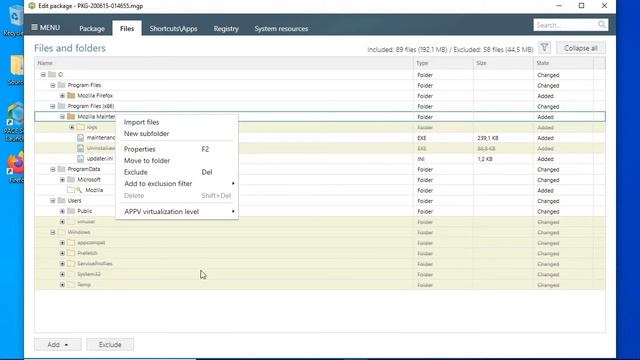Click the Collapse all button
The width and height of the screenshot is (640, 360).
(x=580, y=48)
